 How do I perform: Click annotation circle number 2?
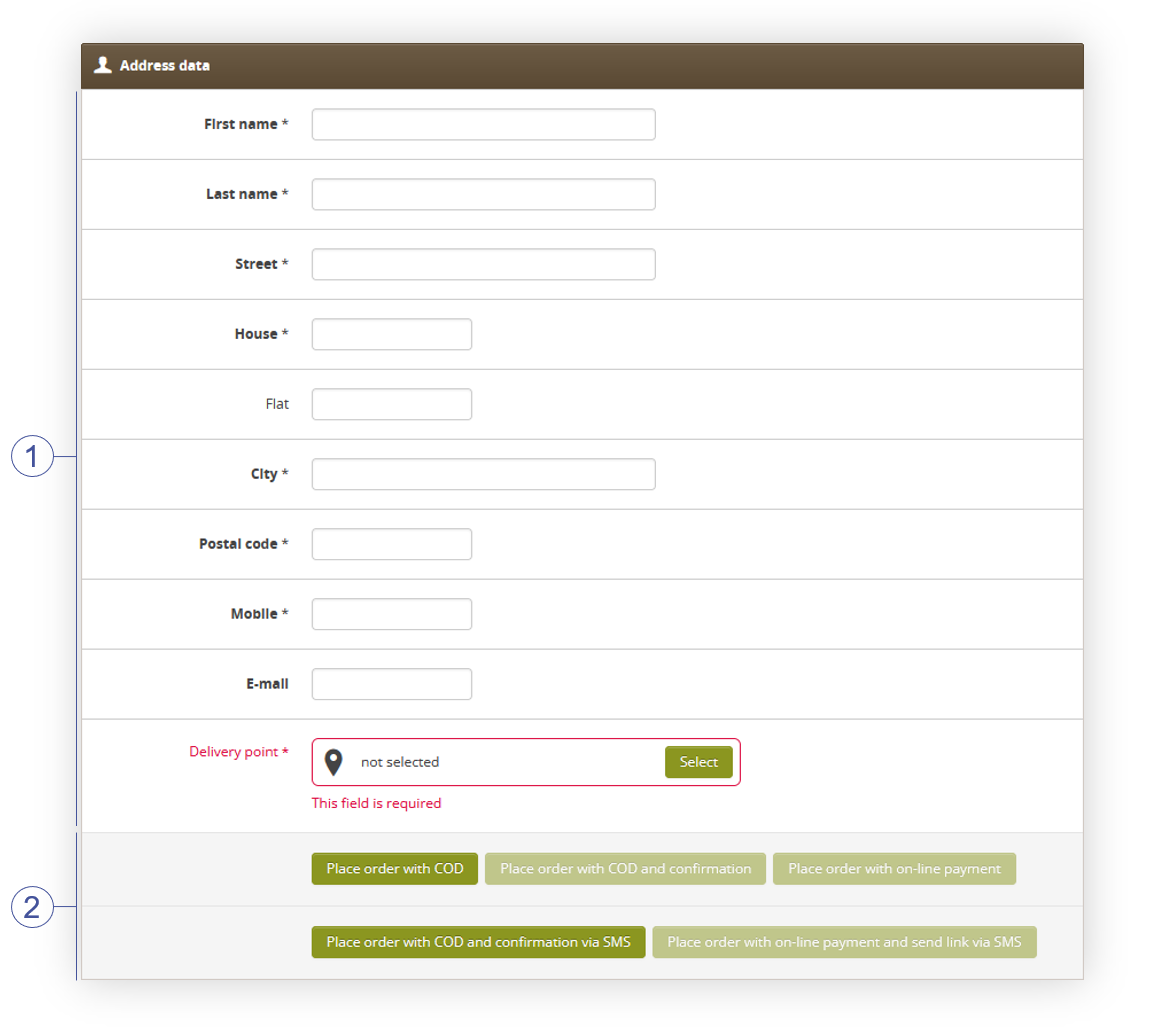pyautogui.click(x=32, y=907)
